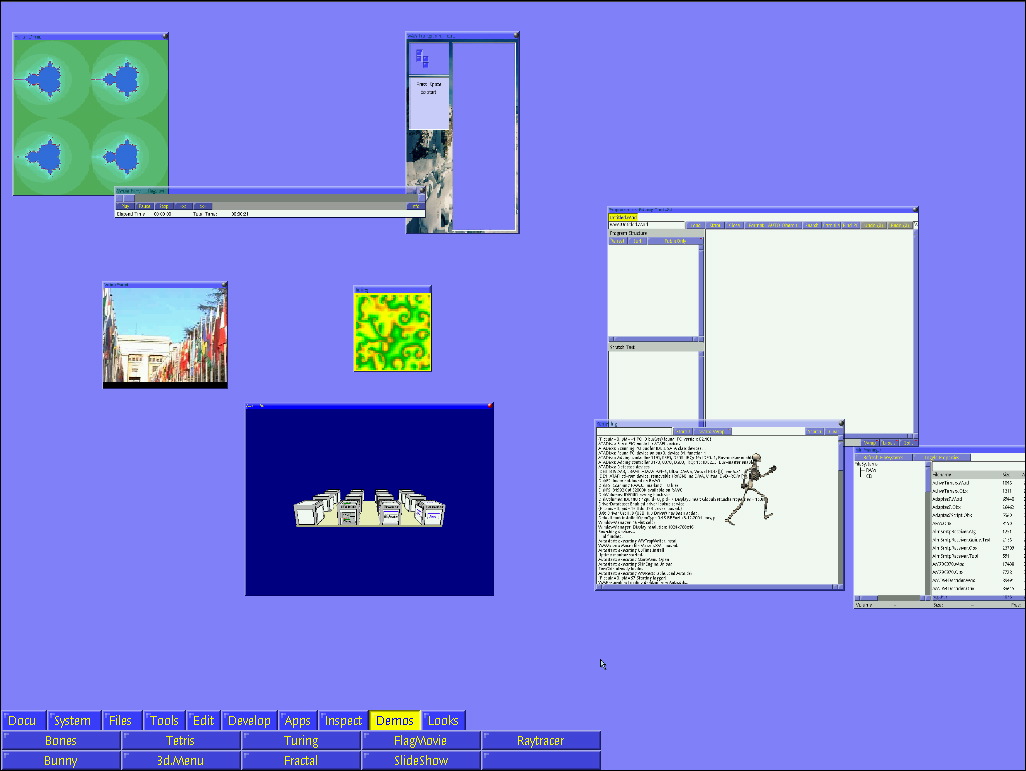This screenshot has width=1026, height=771.
Task: Select the Tools menu tab
Action: click(164, 721)
